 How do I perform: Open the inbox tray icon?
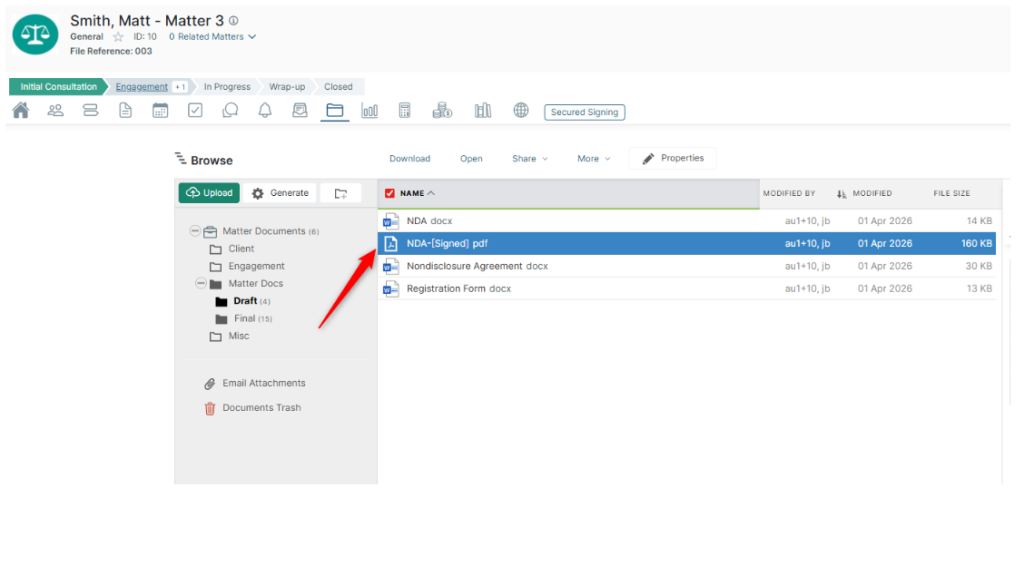tap(300, 110)
